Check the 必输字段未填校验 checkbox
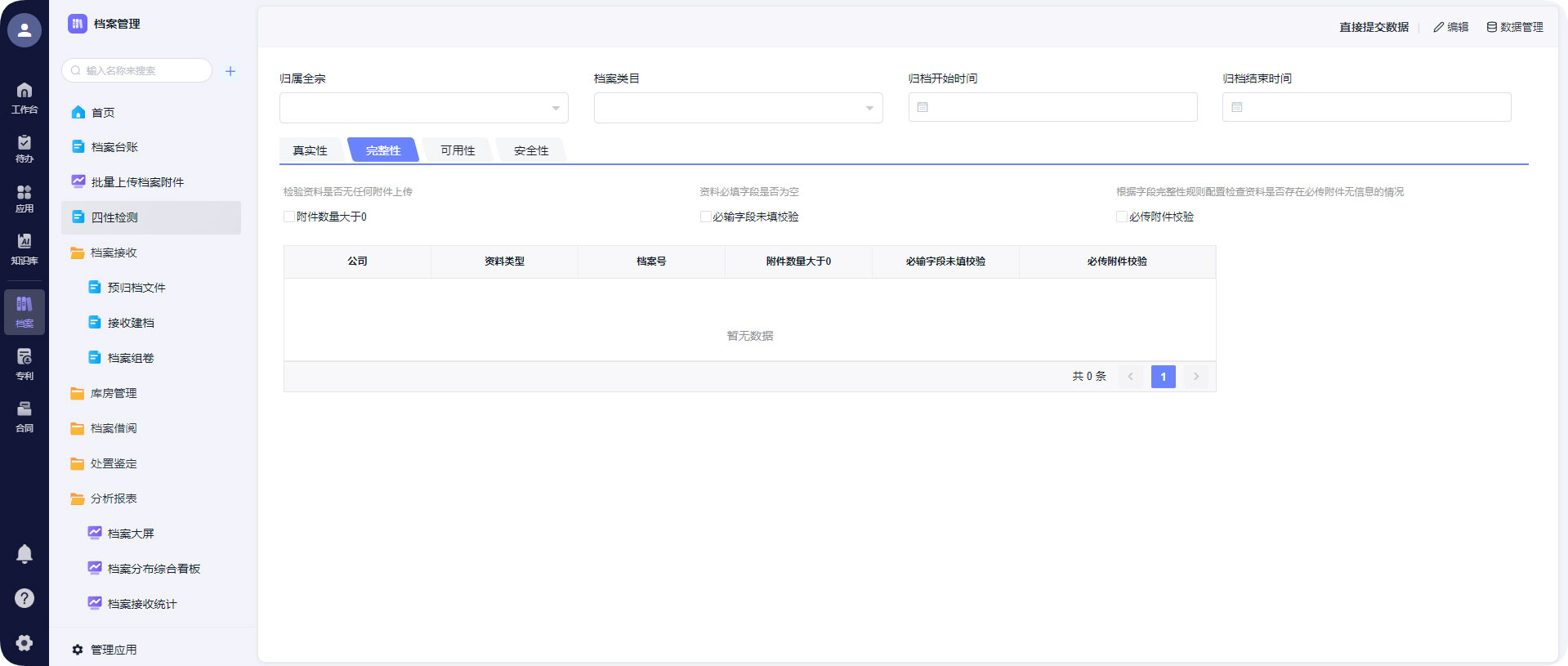 [705, 217]
